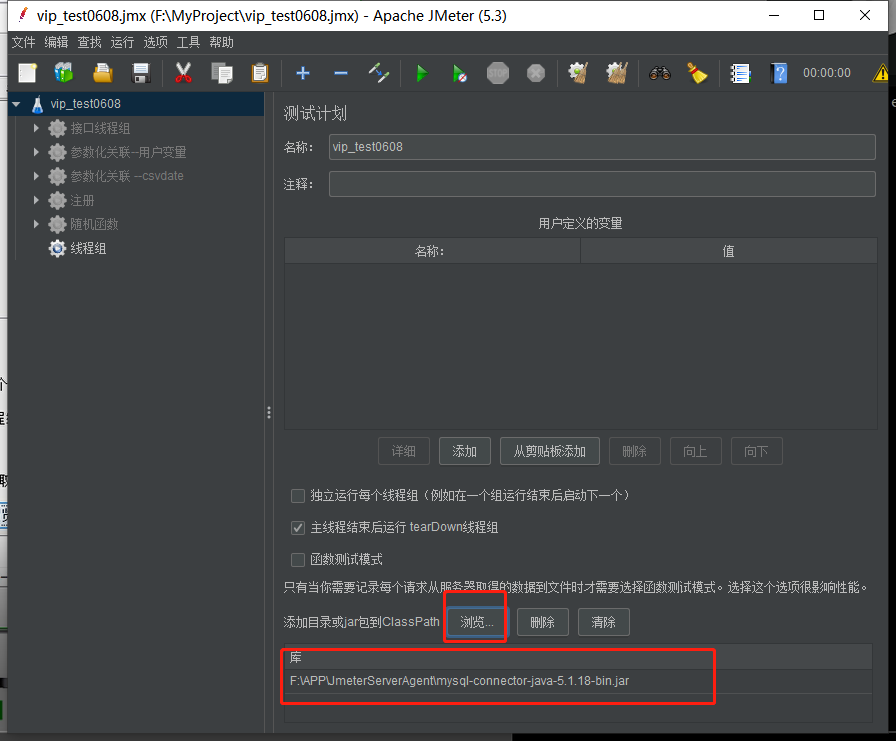The height and width of the screenshot is (741, 896).
Task: Click the Paste clipboard icon
Action: (x=260, y=73)
